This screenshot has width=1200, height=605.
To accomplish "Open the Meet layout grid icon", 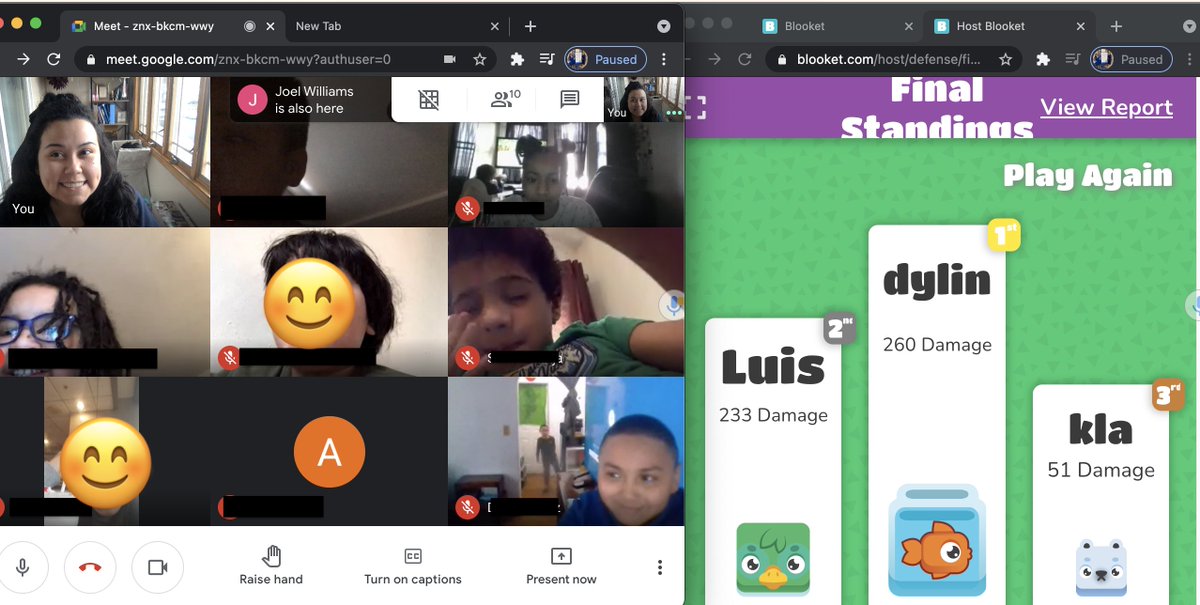I will pos(429,99).
